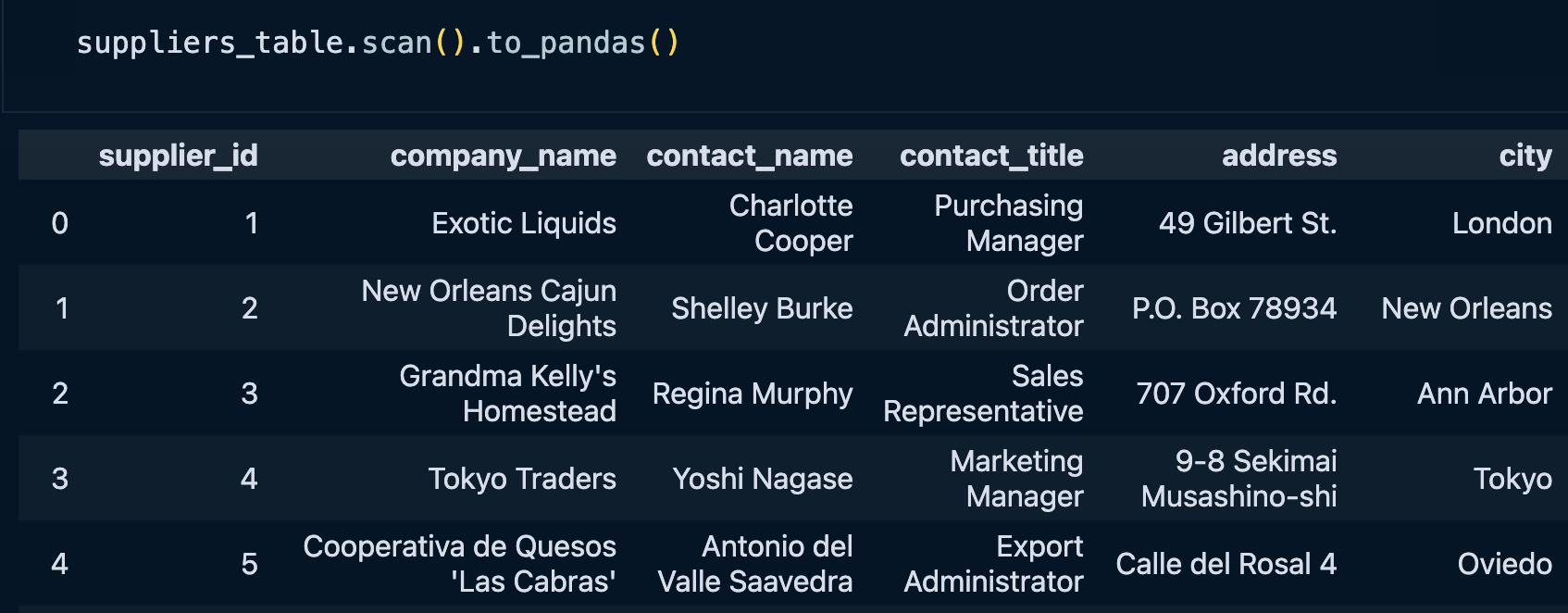
Task: Click the Oviedo city cell
Action: [1504, 564]
